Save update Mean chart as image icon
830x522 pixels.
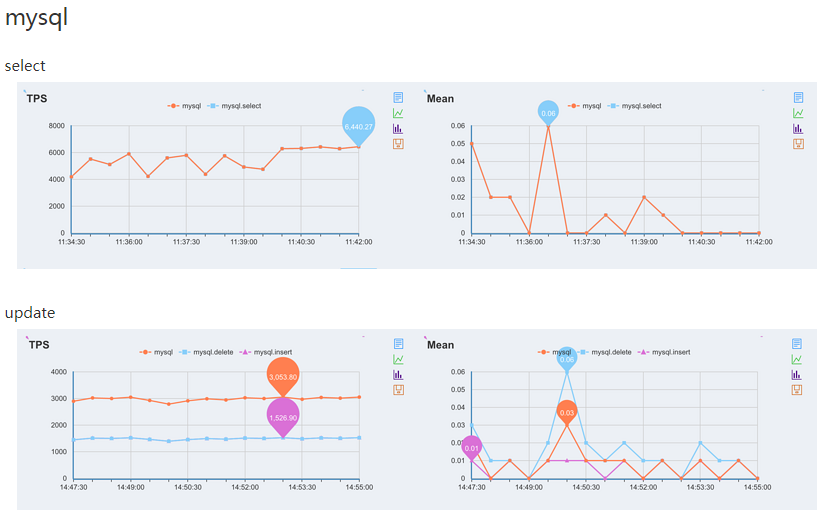pyautogui.click(x=797, y=390)
